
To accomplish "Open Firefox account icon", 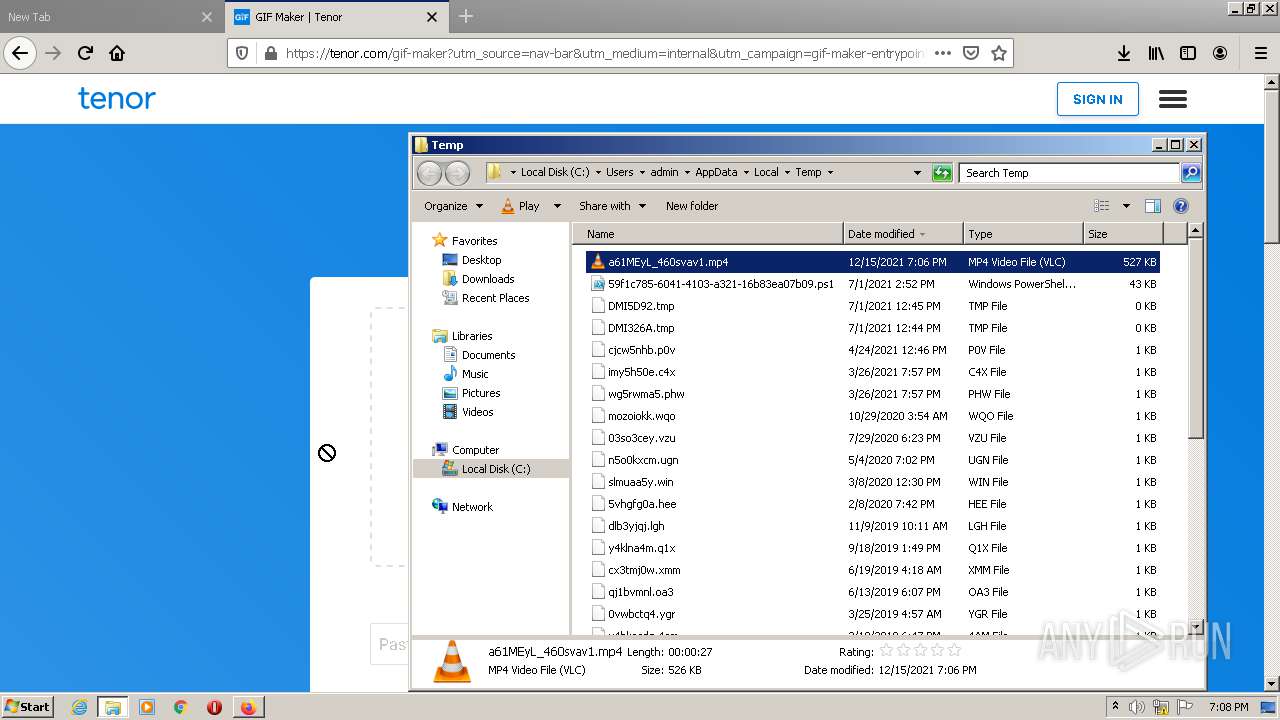I will pyautogui.click(x=1220, y=53).
